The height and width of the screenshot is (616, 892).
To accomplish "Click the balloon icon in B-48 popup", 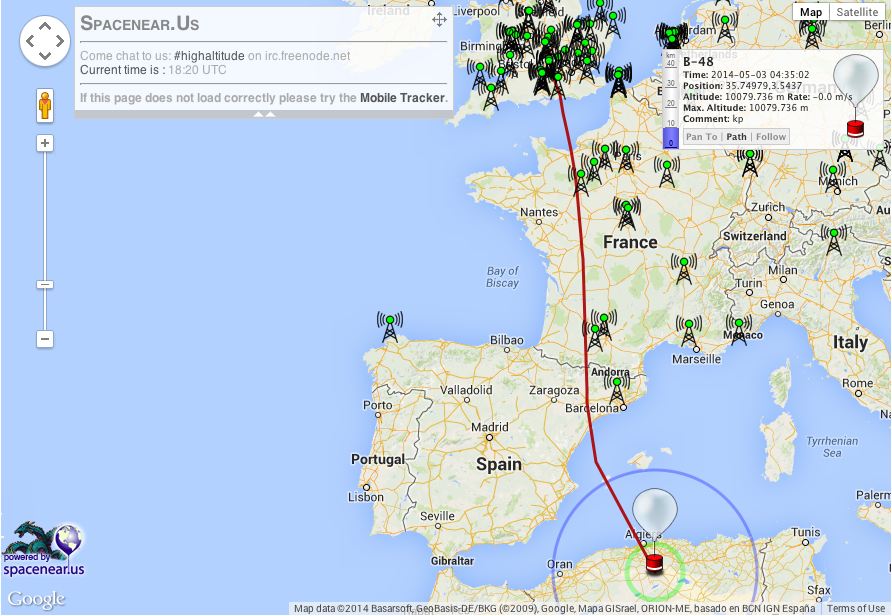I will [x=855, y=95].
